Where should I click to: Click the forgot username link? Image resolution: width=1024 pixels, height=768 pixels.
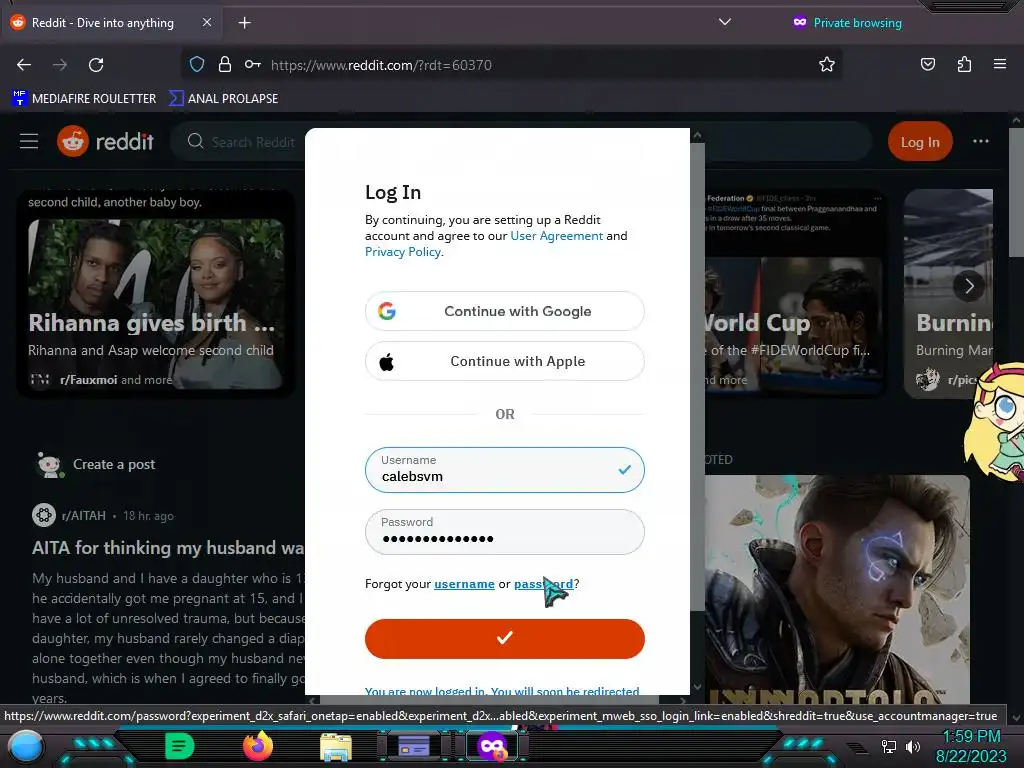464,584
